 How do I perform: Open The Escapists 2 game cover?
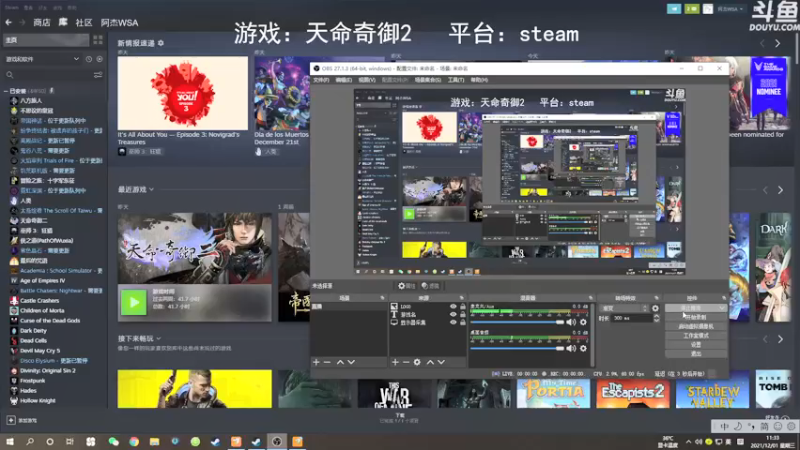633,392
